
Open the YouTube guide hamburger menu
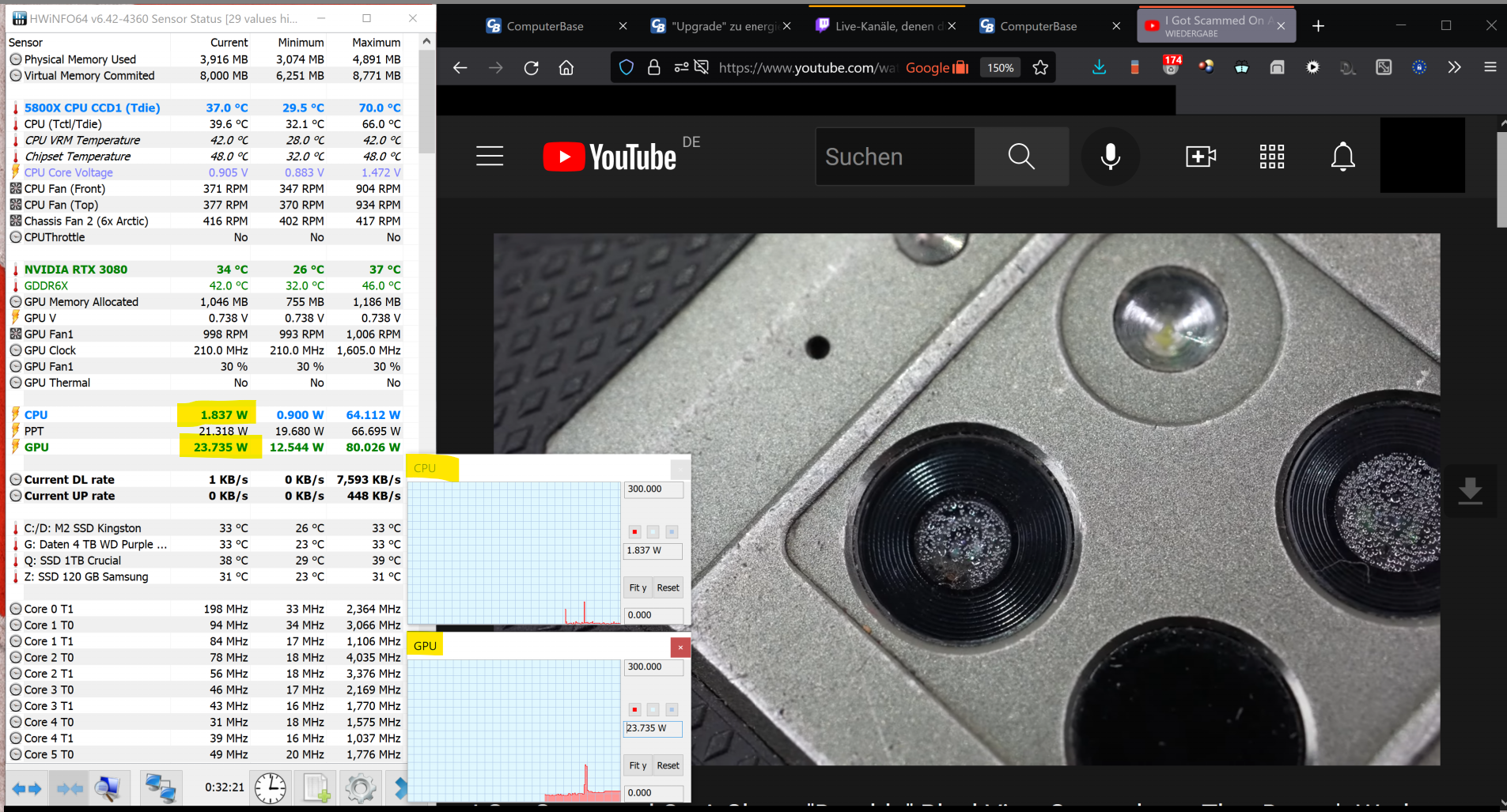coord(490,157)
